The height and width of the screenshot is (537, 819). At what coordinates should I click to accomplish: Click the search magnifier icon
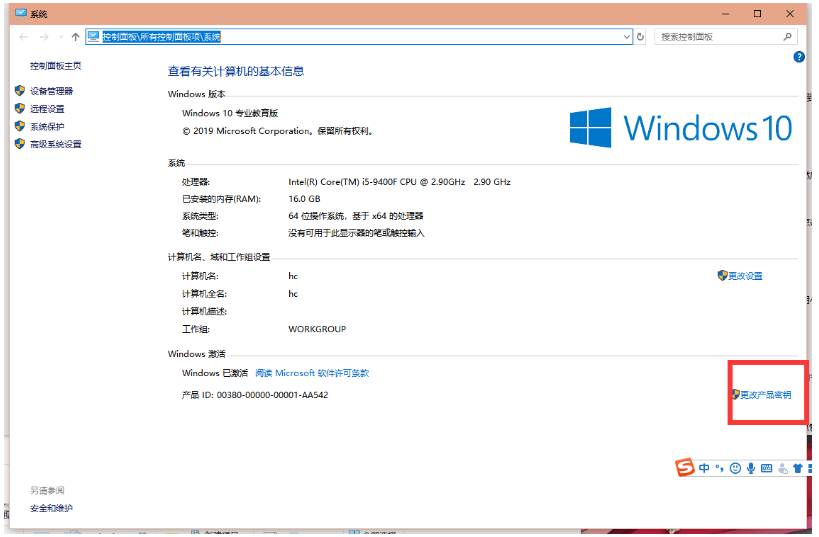(788, 37)
